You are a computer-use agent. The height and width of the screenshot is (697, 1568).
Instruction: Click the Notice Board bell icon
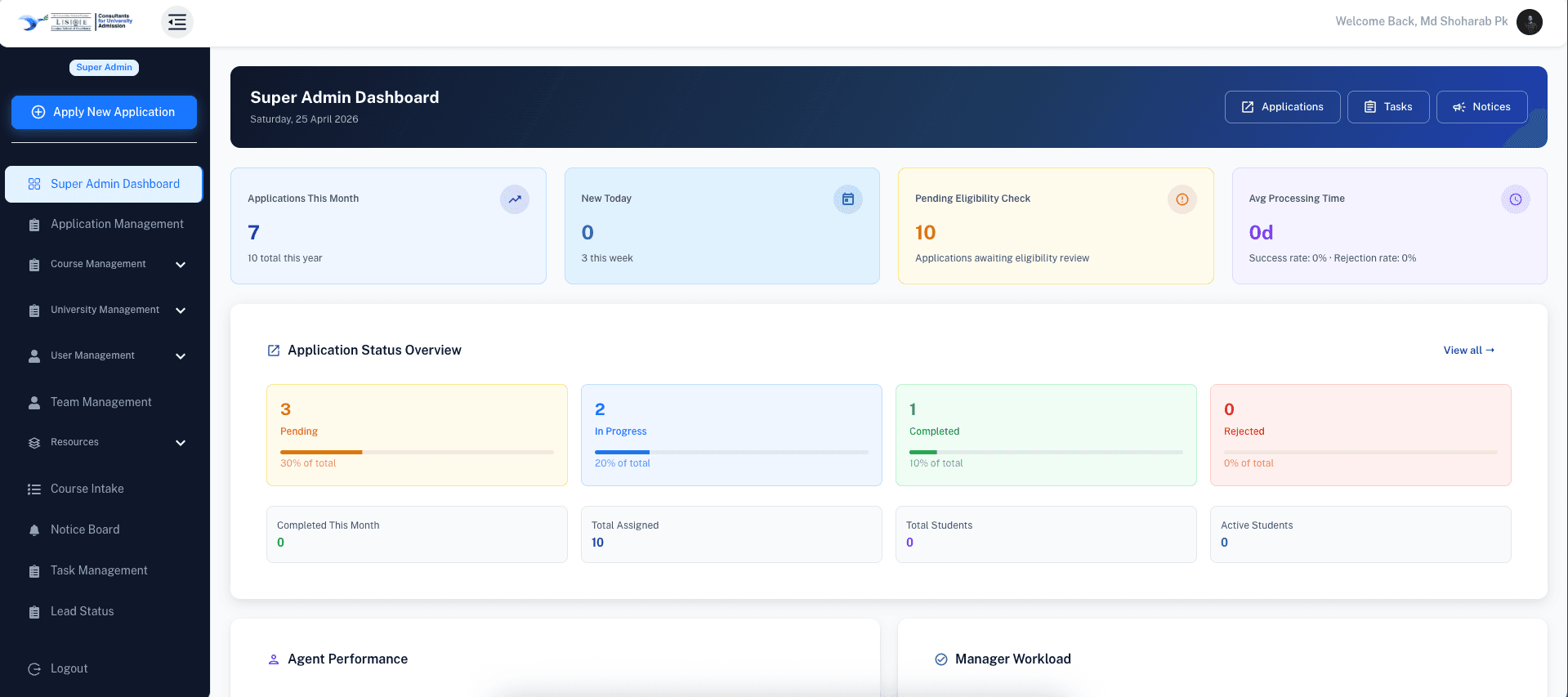click(x=34, y=530)
